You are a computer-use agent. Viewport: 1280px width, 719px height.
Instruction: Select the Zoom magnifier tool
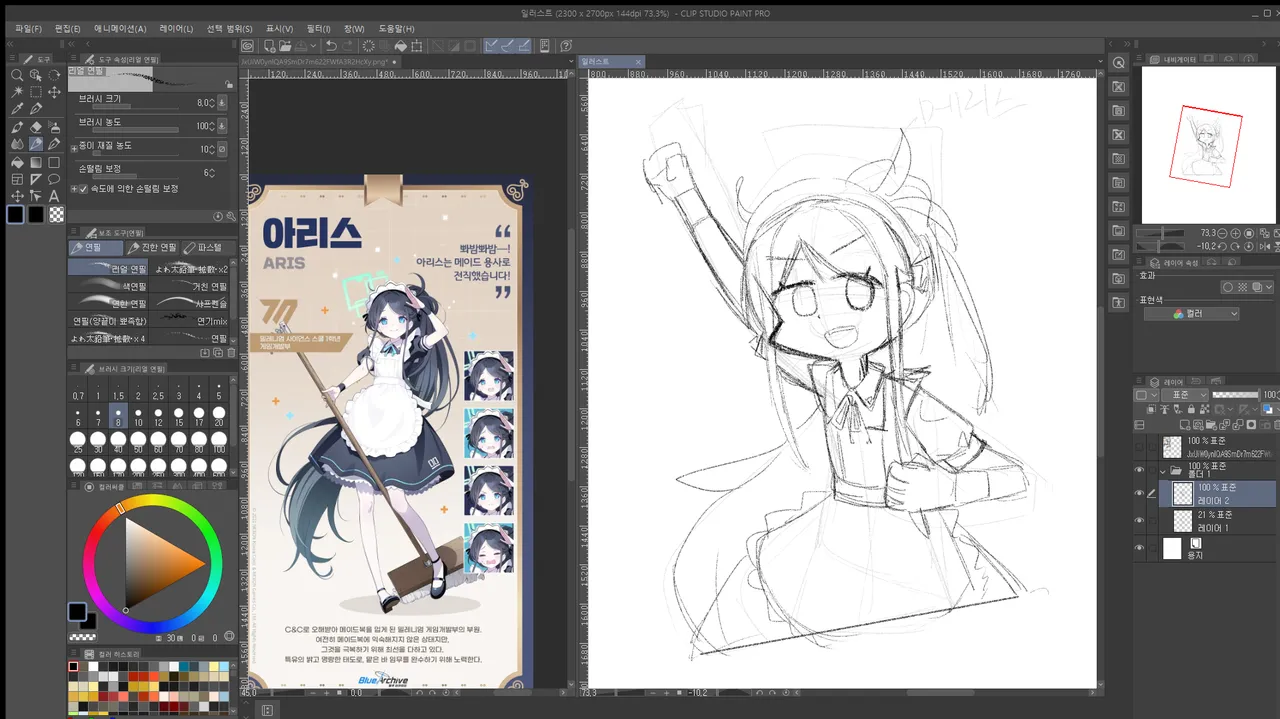17,75
